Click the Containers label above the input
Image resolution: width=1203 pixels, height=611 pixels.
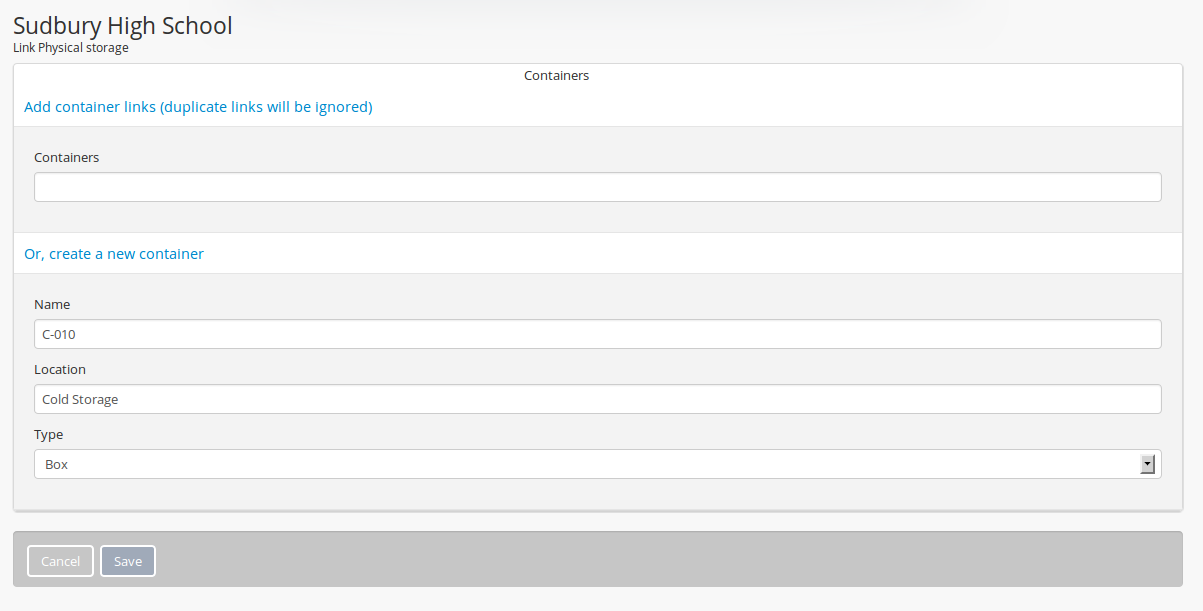point(67,157)
